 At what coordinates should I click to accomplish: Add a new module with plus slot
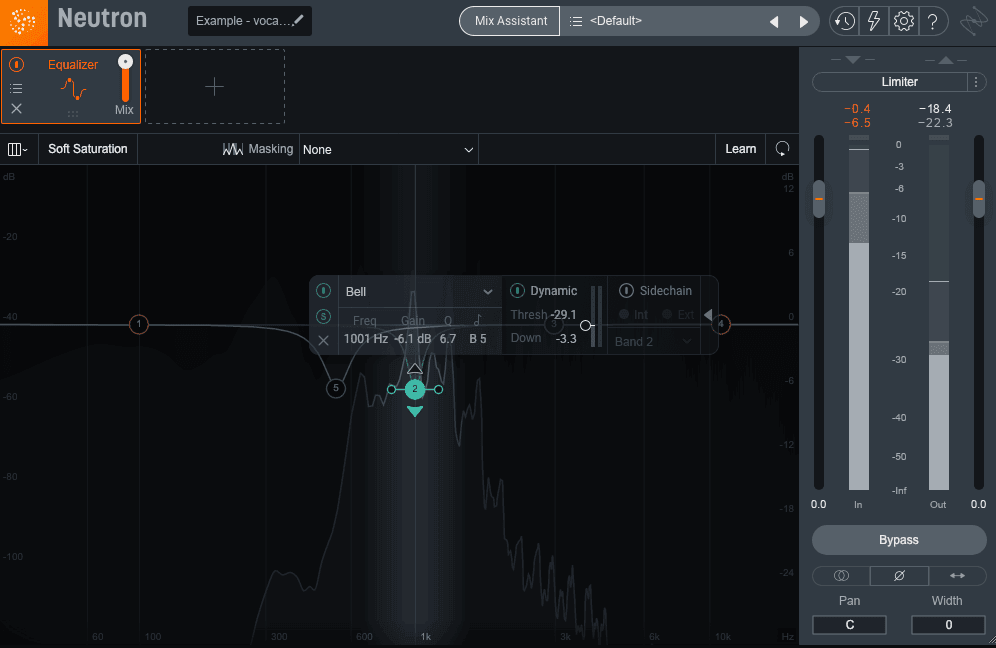point(215,86)
